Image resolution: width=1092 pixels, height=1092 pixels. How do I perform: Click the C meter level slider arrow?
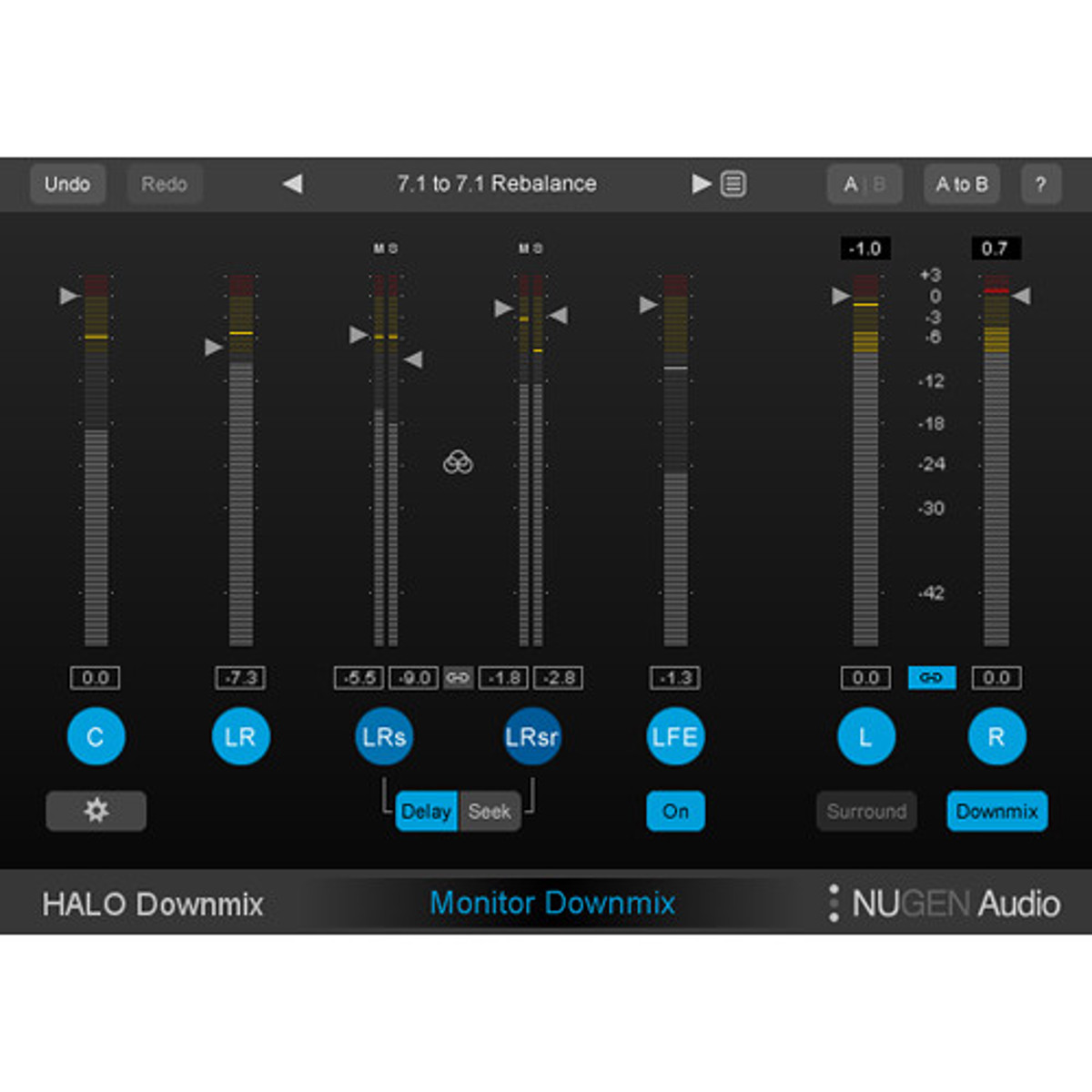[x=69, y=296]
